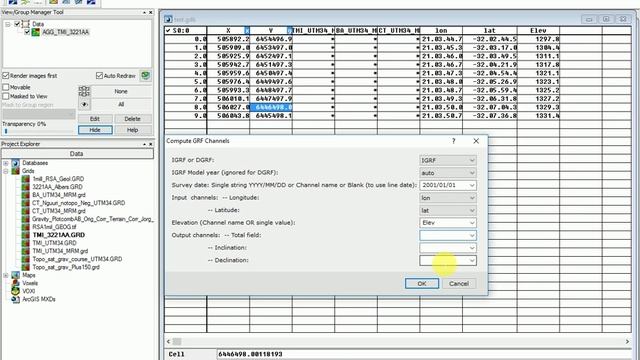Click the AGG_TMI_3221AA group icon
This screenshot has width=640, height=360.
click(x=36, y=32)
